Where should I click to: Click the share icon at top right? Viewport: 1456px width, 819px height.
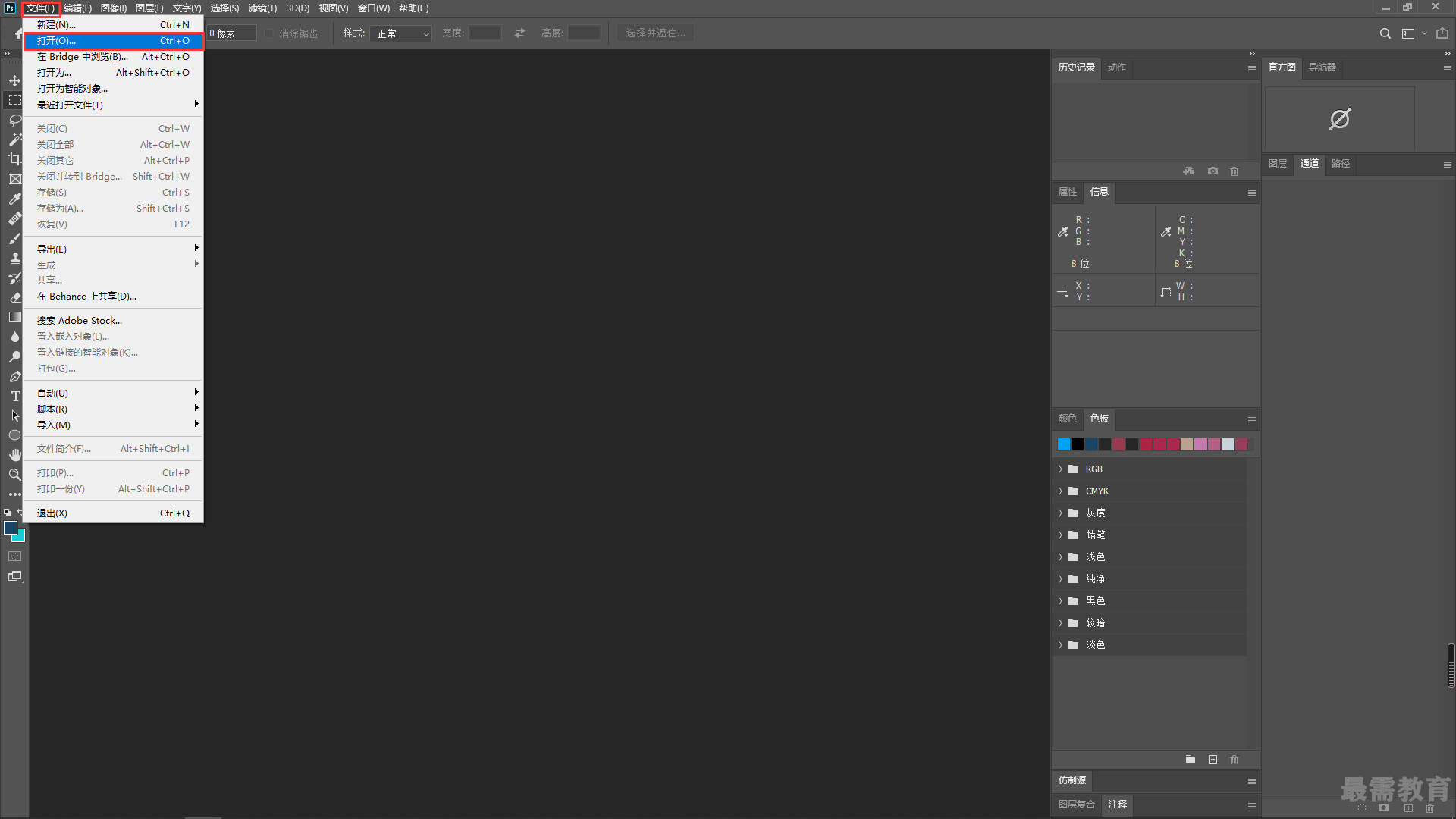1442,33
